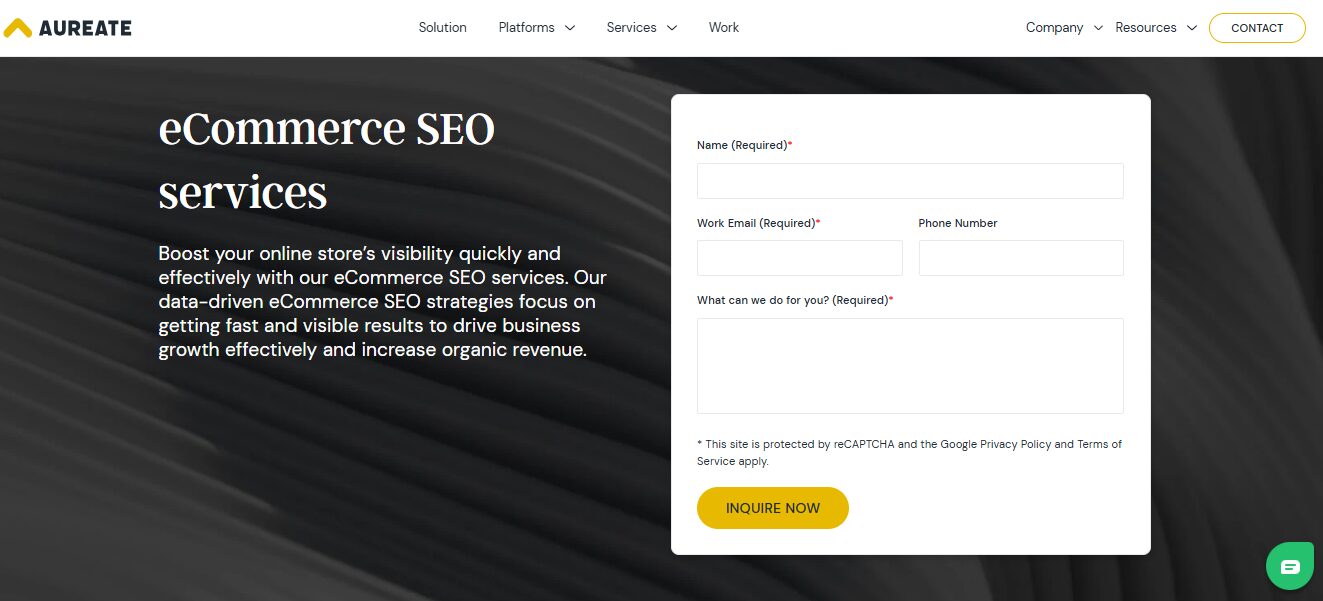This screenshot has height=601, width=1323.
Task: Expand the Platforms dropdown chevron
Action: tap(570, 28)
